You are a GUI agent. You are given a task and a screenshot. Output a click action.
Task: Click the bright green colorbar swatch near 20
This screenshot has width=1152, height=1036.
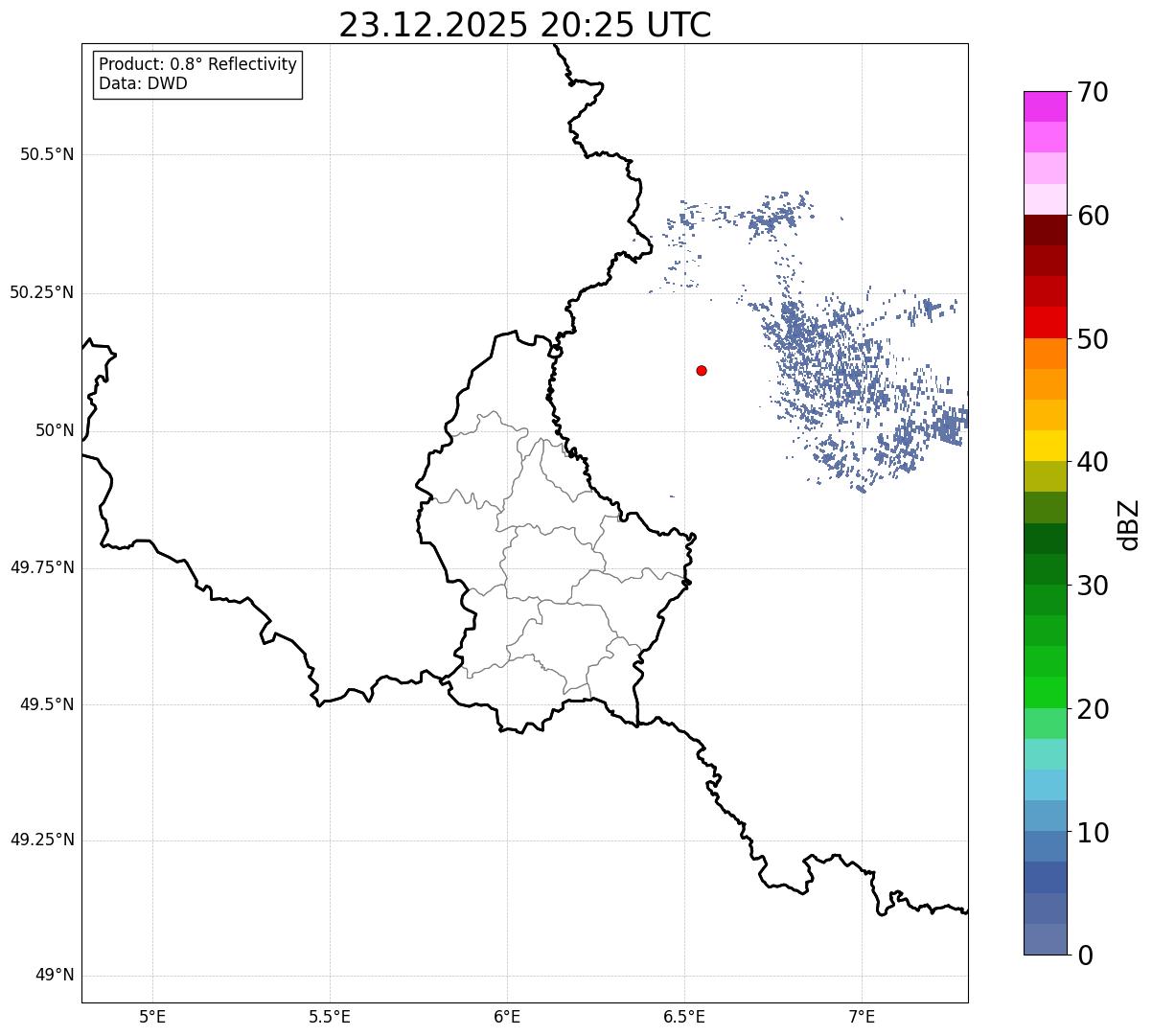[1045, 693]
